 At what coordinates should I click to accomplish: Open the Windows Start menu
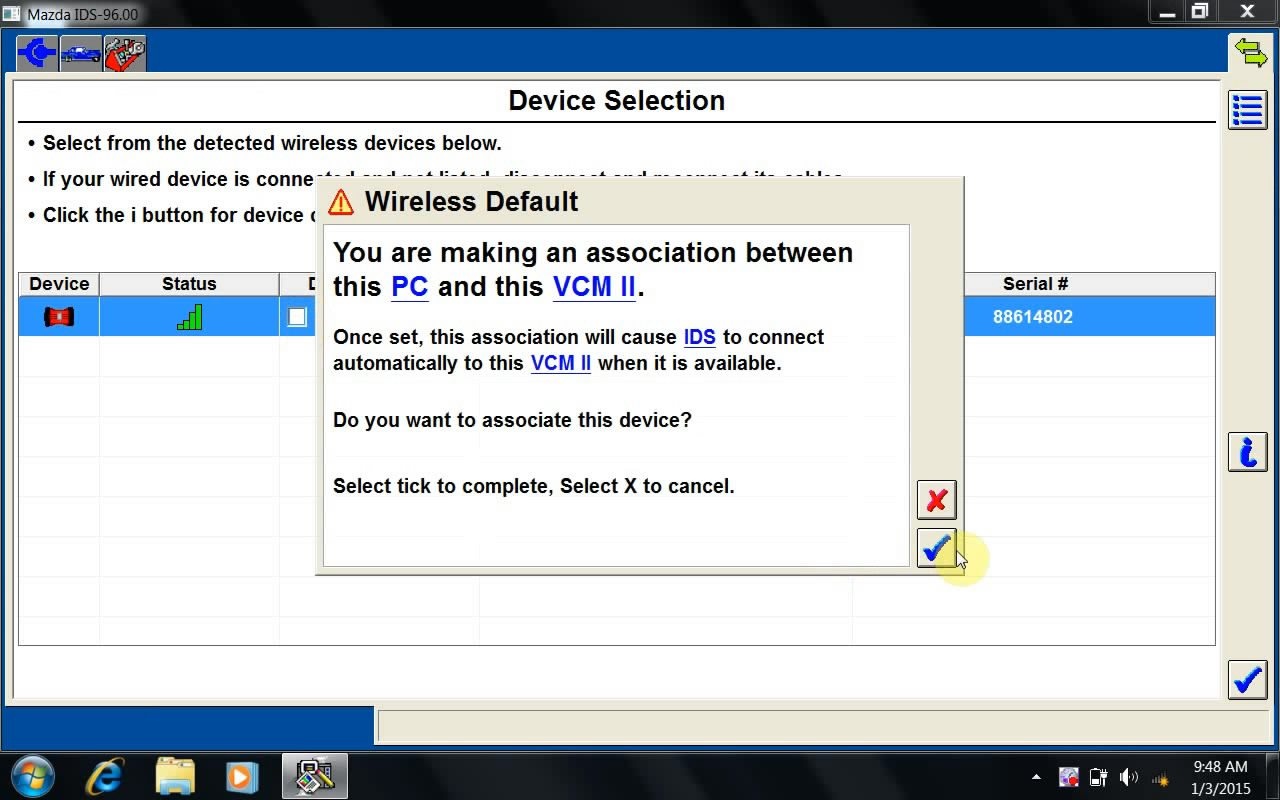(33, 776)
